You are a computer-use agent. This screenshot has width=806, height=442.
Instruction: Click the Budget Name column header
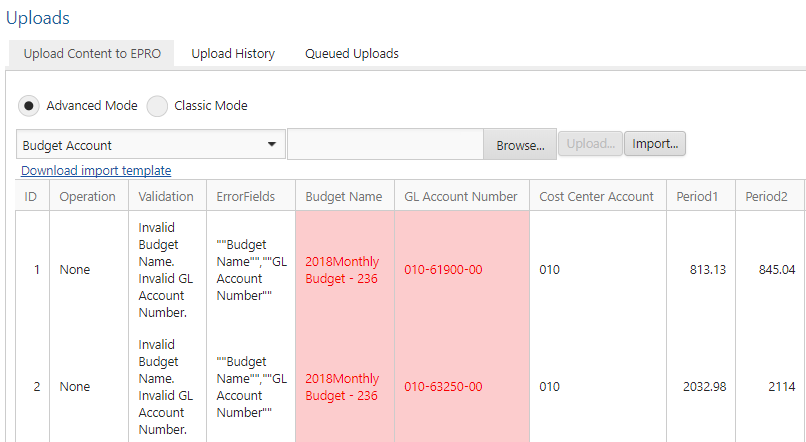click(x=344, y=197)
